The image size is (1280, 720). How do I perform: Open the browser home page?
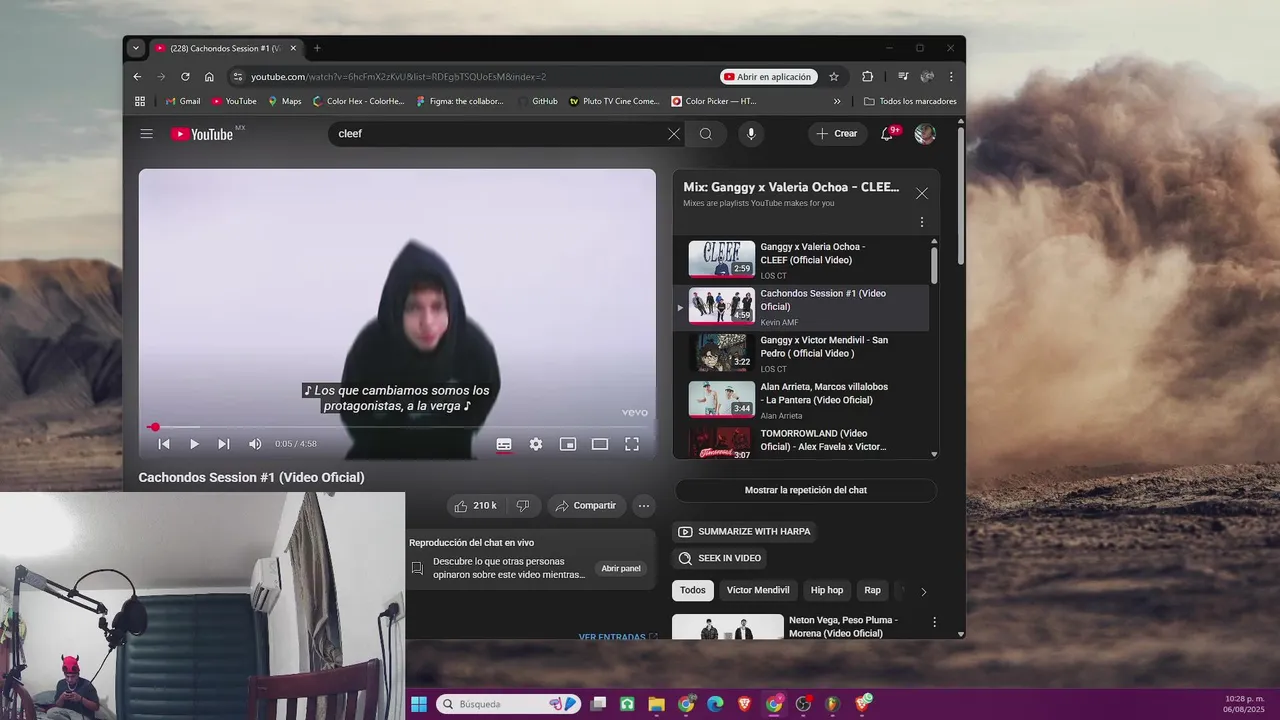coord(209,77)
